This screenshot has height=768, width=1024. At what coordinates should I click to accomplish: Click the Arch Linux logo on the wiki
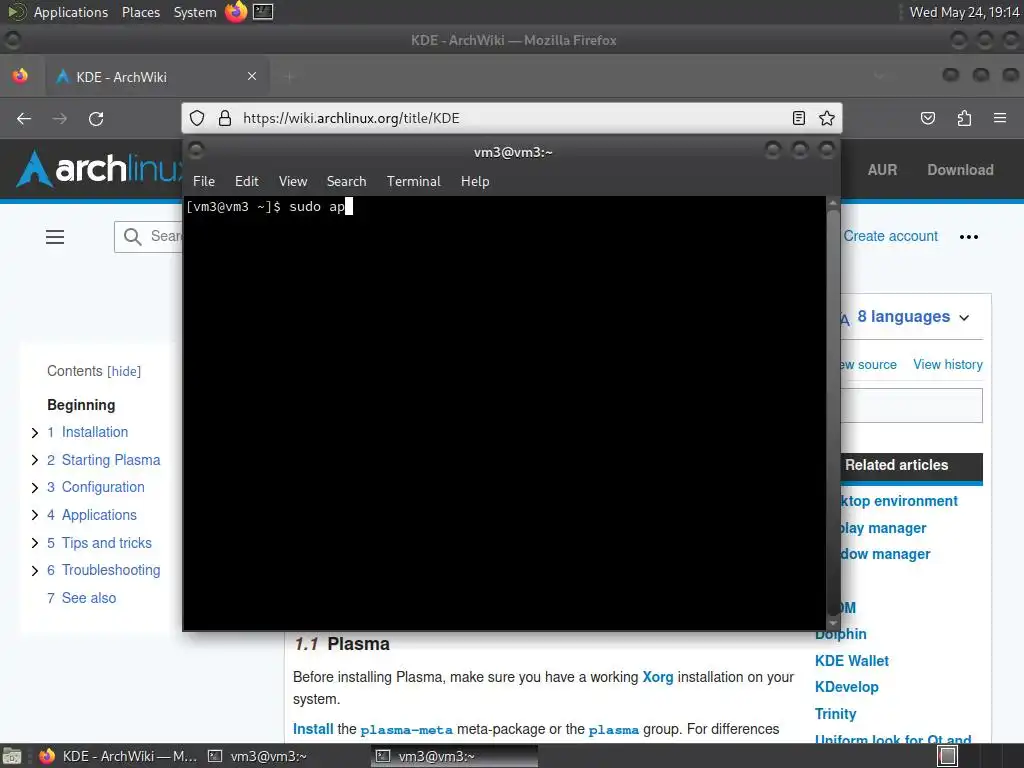101,169
